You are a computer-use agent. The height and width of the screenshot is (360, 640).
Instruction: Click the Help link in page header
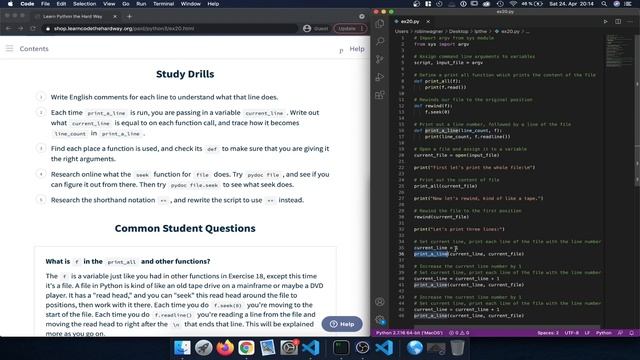357,49
